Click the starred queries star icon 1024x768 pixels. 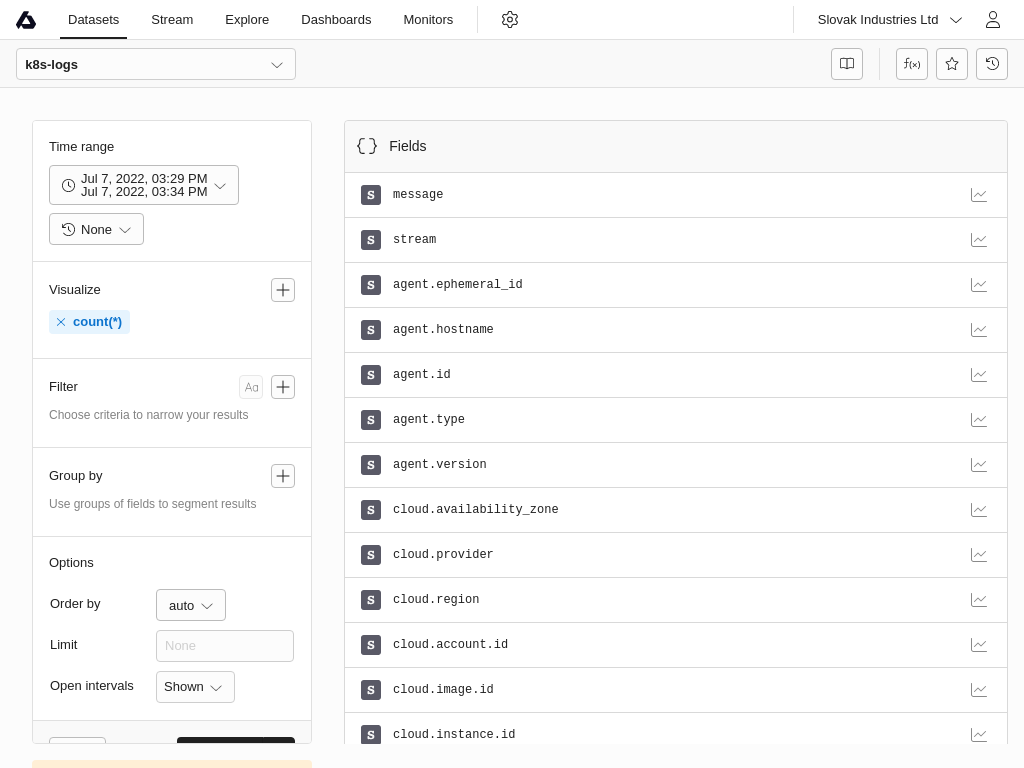pyautogui.click(x=952, y=64)
